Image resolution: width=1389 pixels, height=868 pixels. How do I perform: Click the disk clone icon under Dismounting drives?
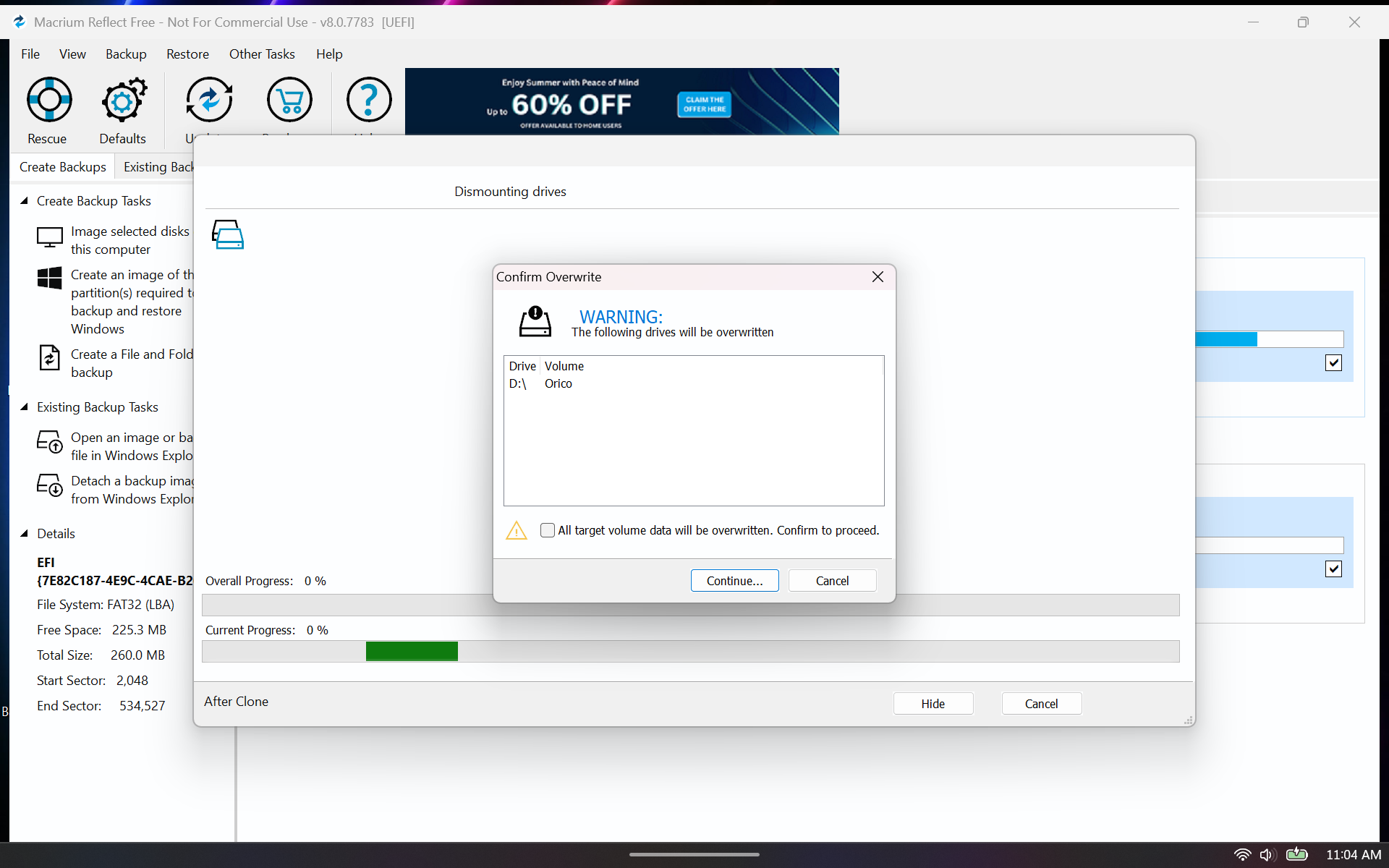[x=228, y=234]
